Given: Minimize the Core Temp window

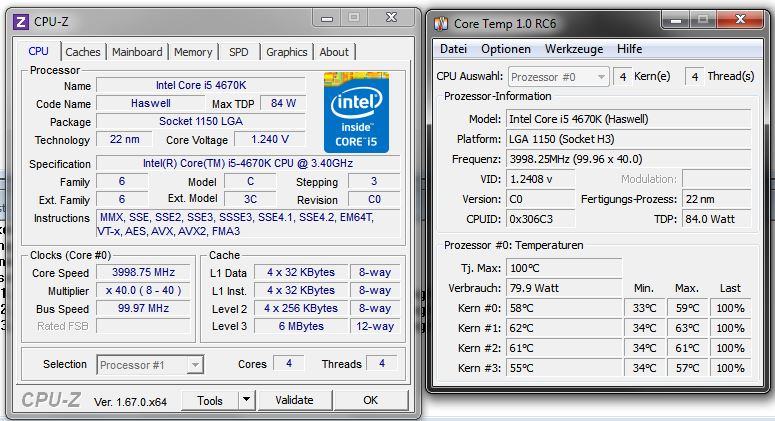Looking at the screenshot, I should coord(676,20).
